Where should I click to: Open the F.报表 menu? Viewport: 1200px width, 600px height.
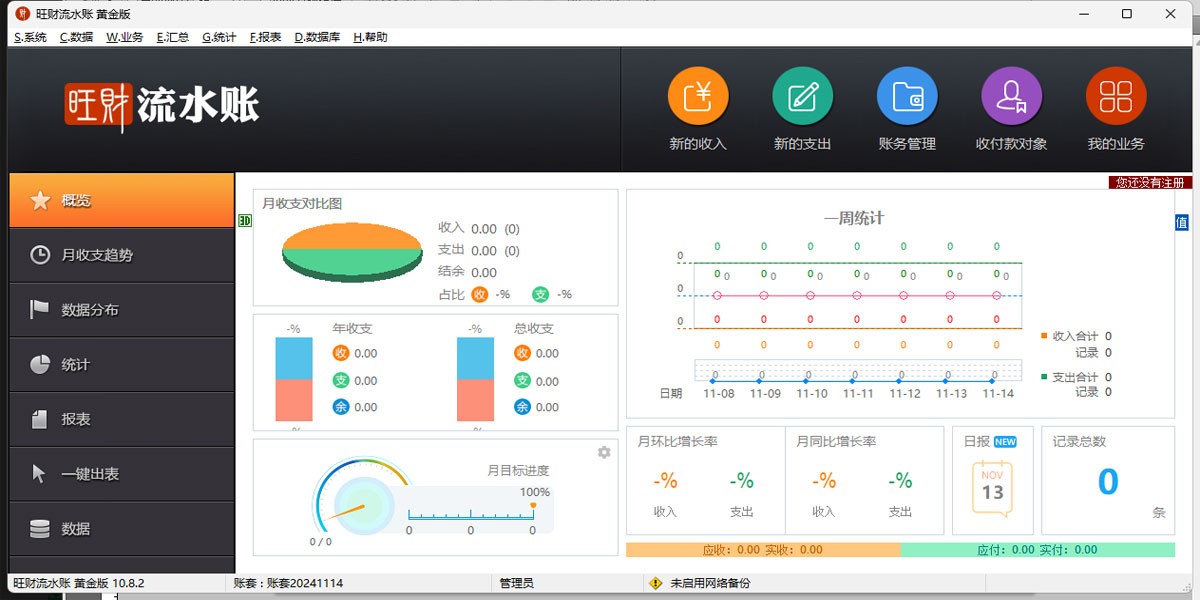point(265,37)
